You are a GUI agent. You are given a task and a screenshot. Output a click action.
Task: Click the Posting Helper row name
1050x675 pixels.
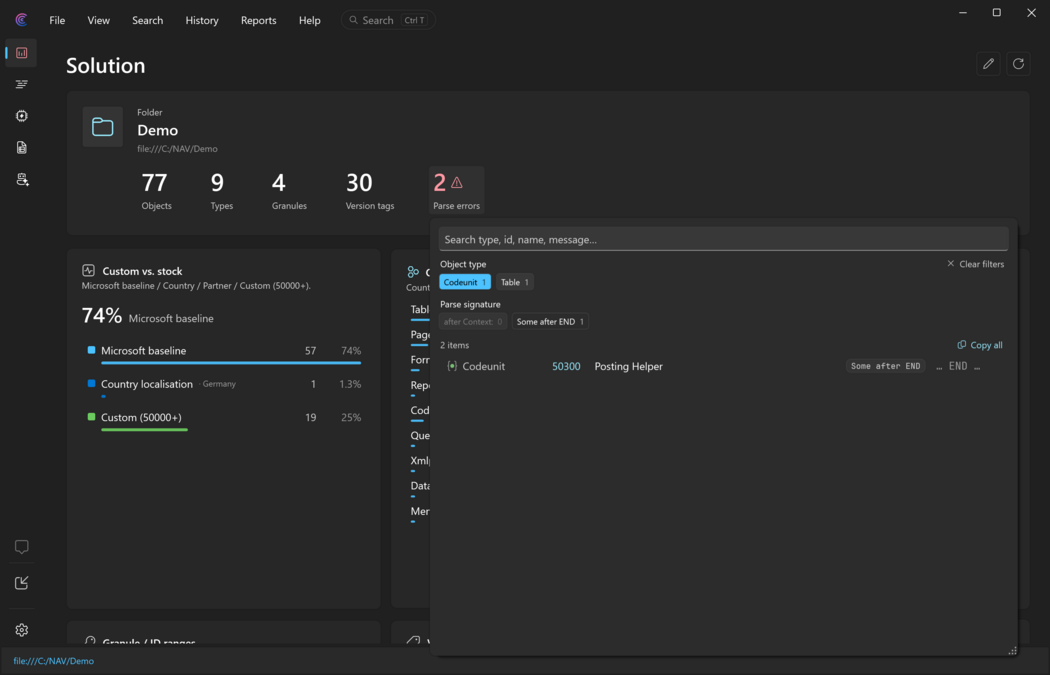click(628, 366)
